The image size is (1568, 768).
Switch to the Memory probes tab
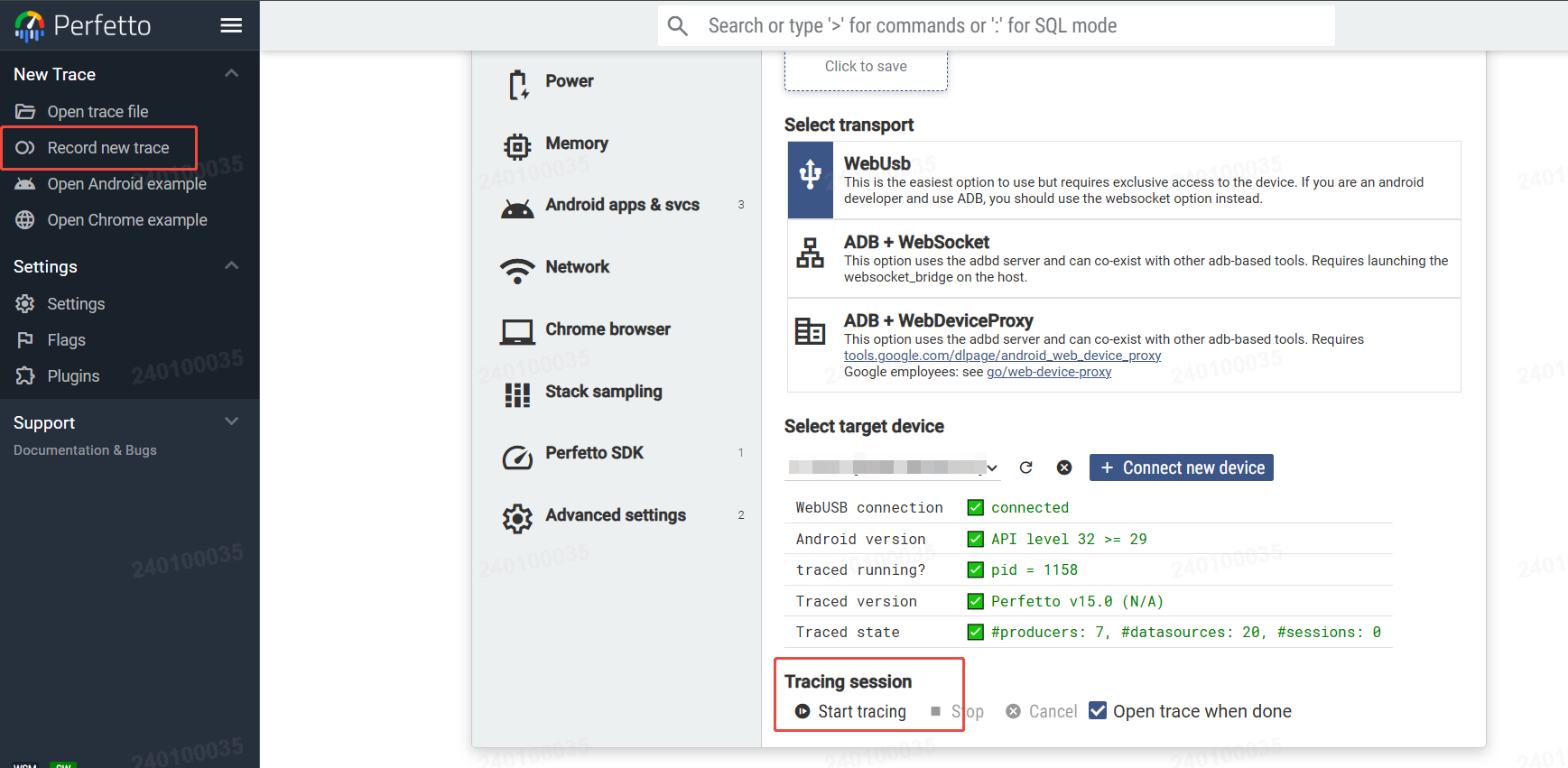[617, 146]
